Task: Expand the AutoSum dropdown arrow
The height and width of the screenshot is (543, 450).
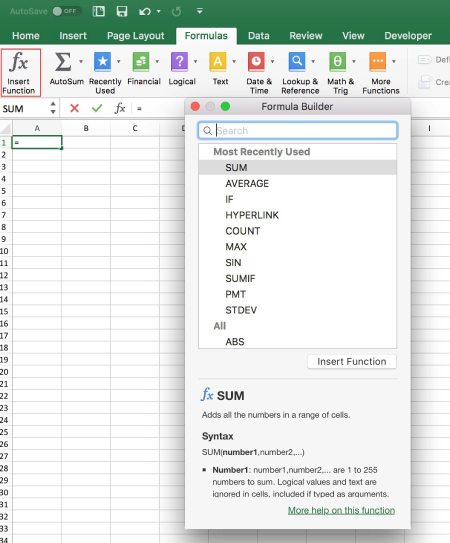Action: click(x=81, y=61)
